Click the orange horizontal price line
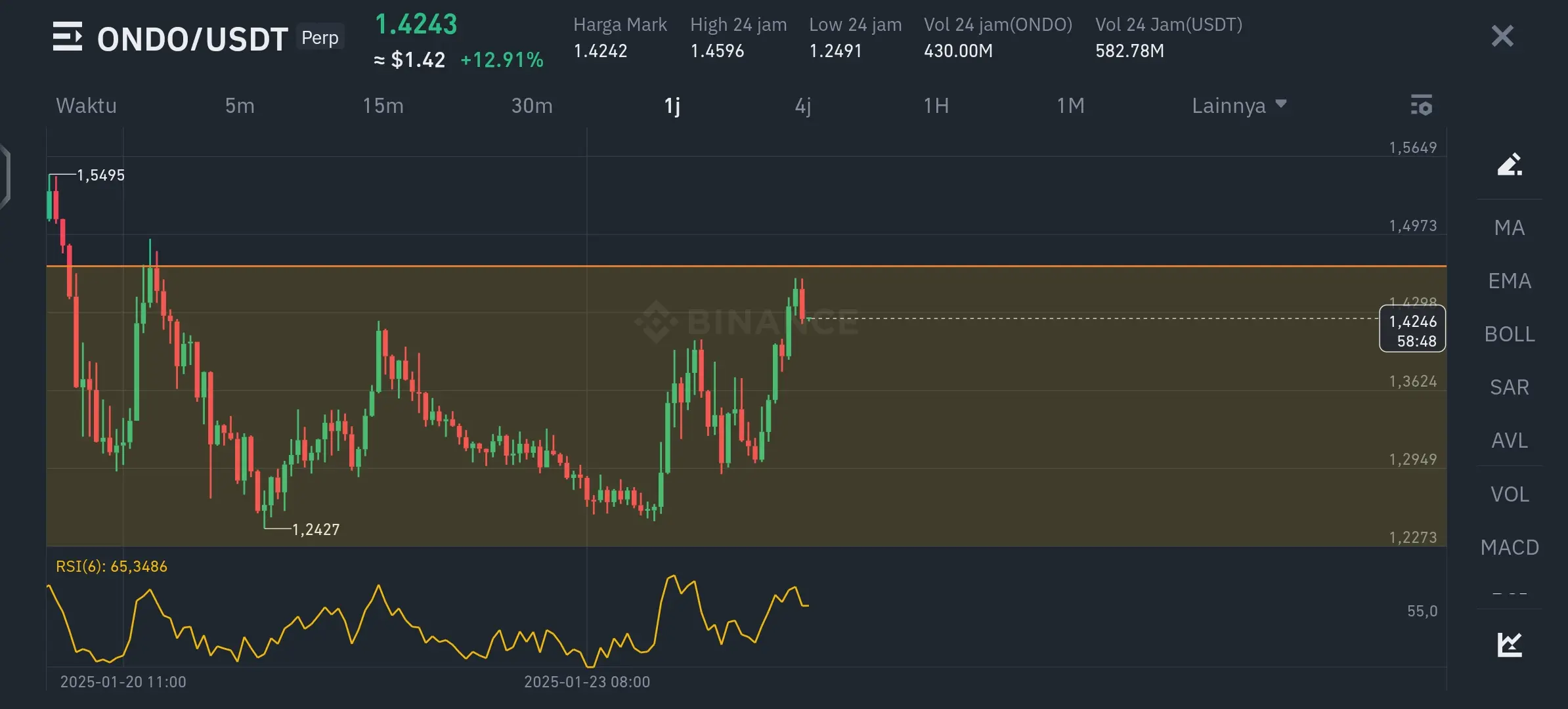Image resolution: width=1568 pixels, height=709 pixels. click(x=746, y=266)
